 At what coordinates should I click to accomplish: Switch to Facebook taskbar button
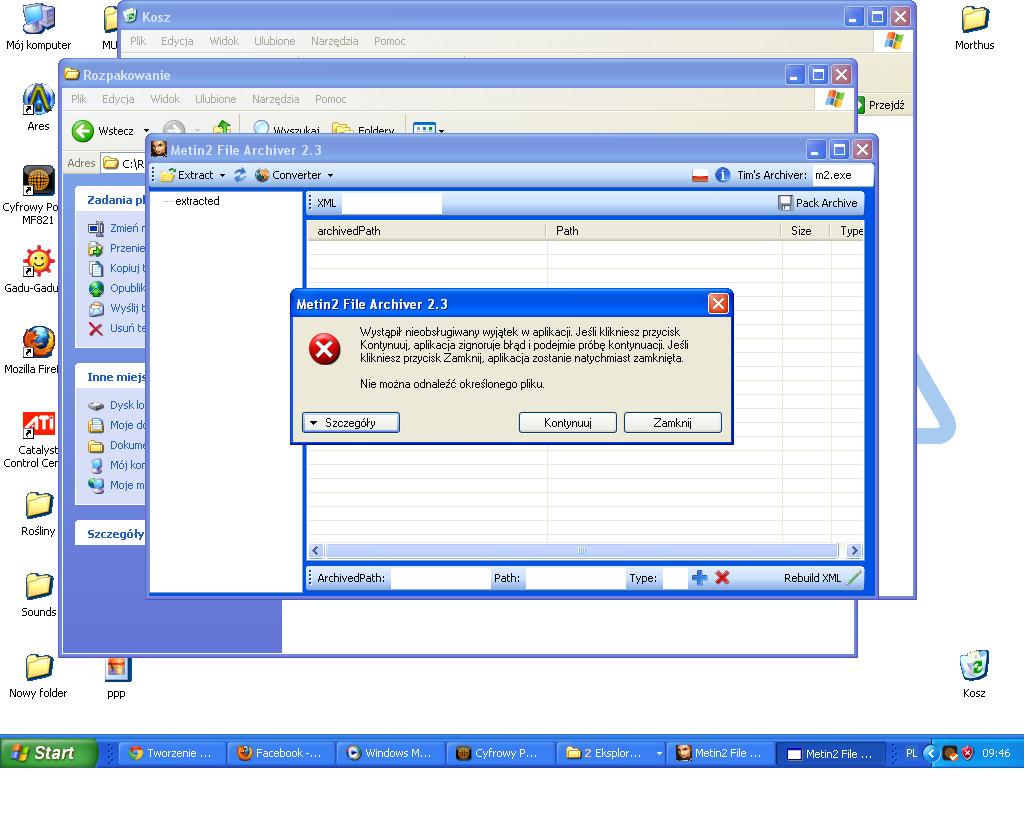(281, 753)
